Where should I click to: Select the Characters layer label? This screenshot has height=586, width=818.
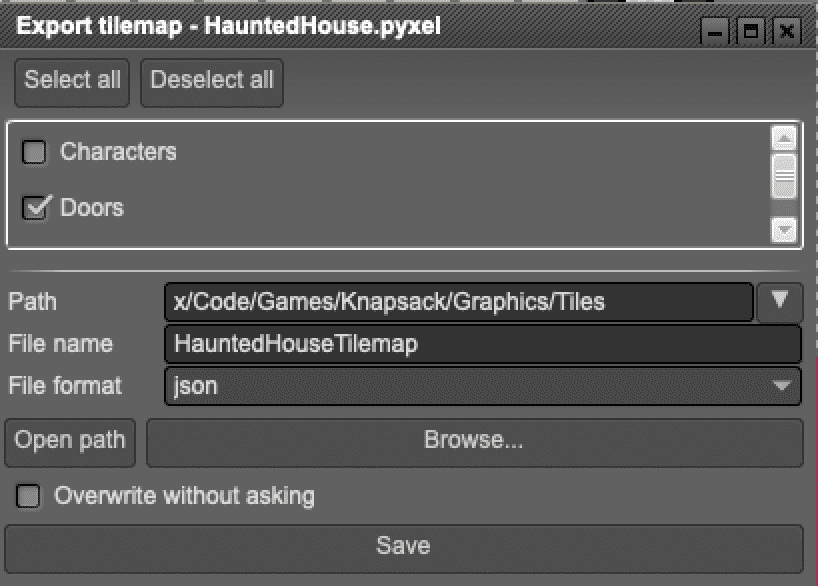click(x=118, y=152)
